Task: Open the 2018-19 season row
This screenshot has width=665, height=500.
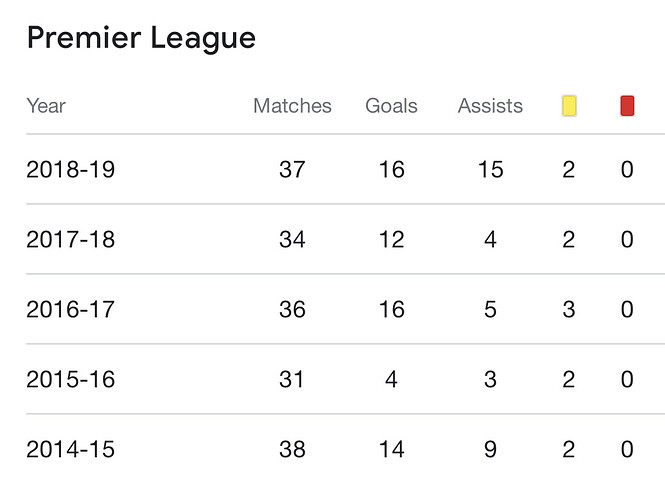Action: coord(70,169)
